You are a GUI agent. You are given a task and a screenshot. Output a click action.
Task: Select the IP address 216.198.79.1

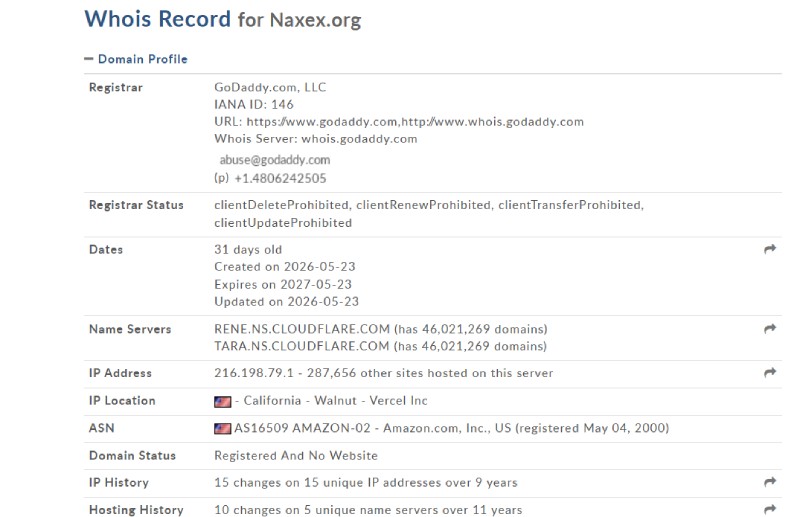pyautogui.click(x=254, y=373)
